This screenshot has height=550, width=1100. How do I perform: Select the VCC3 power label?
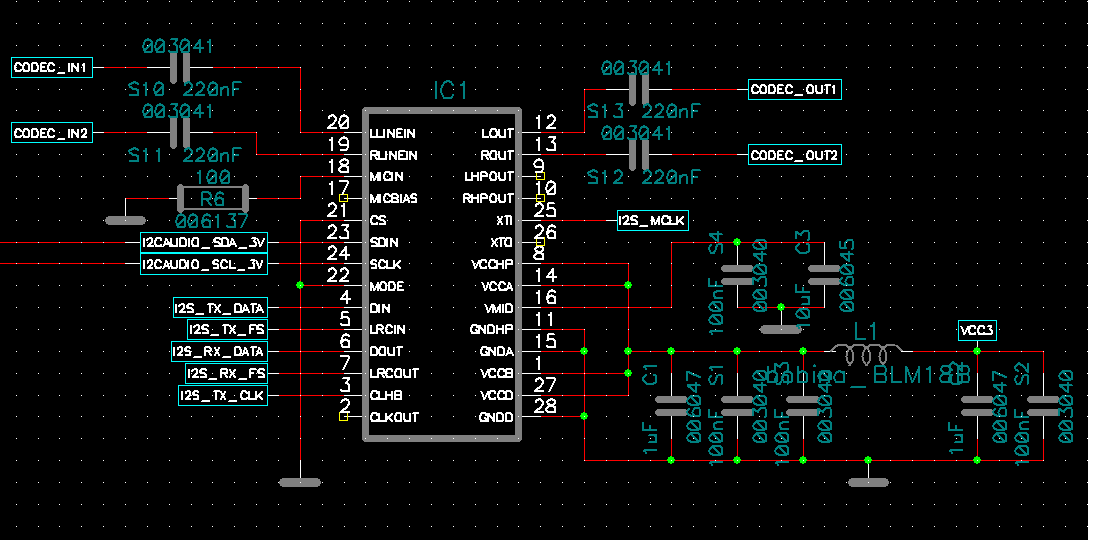click(977, 330)
